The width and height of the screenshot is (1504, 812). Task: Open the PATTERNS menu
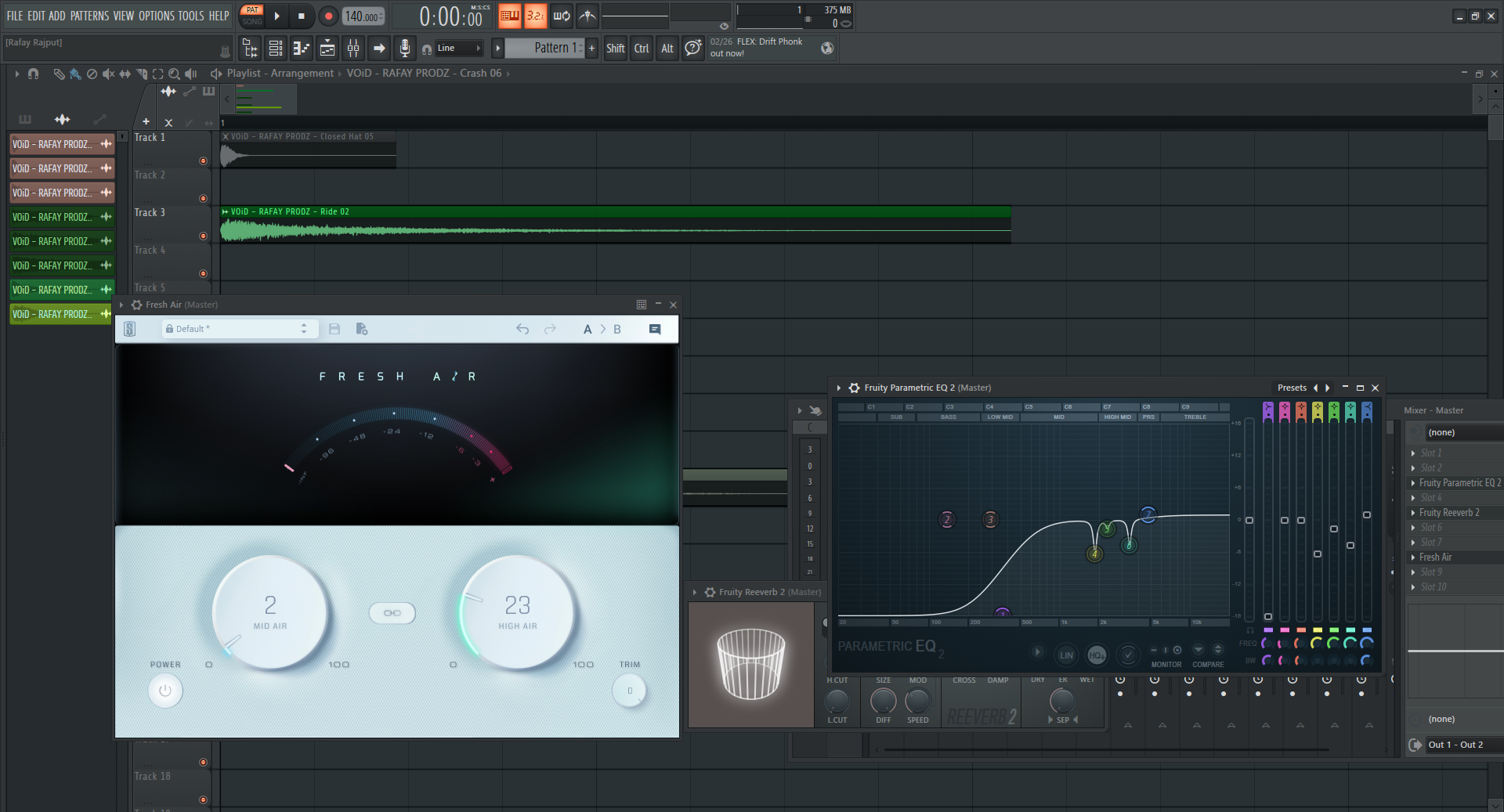coord(89,16)
